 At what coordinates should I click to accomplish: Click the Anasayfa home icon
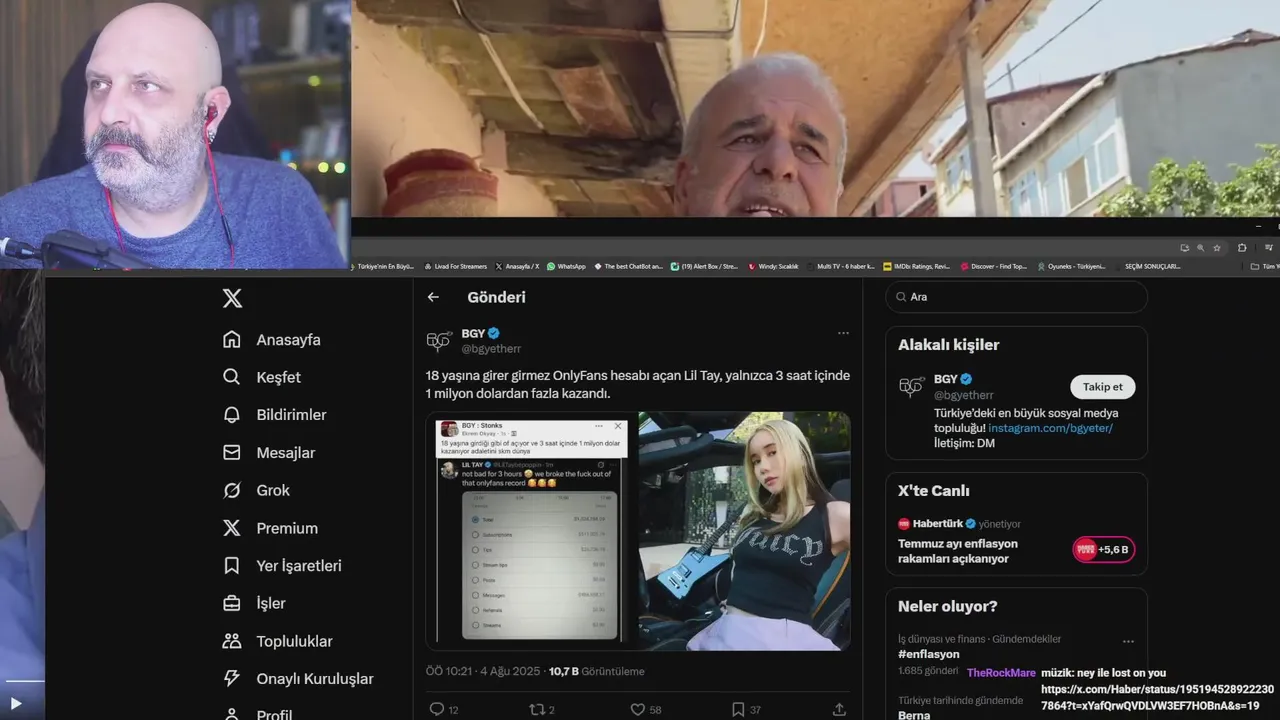click(x=232, y=340)
